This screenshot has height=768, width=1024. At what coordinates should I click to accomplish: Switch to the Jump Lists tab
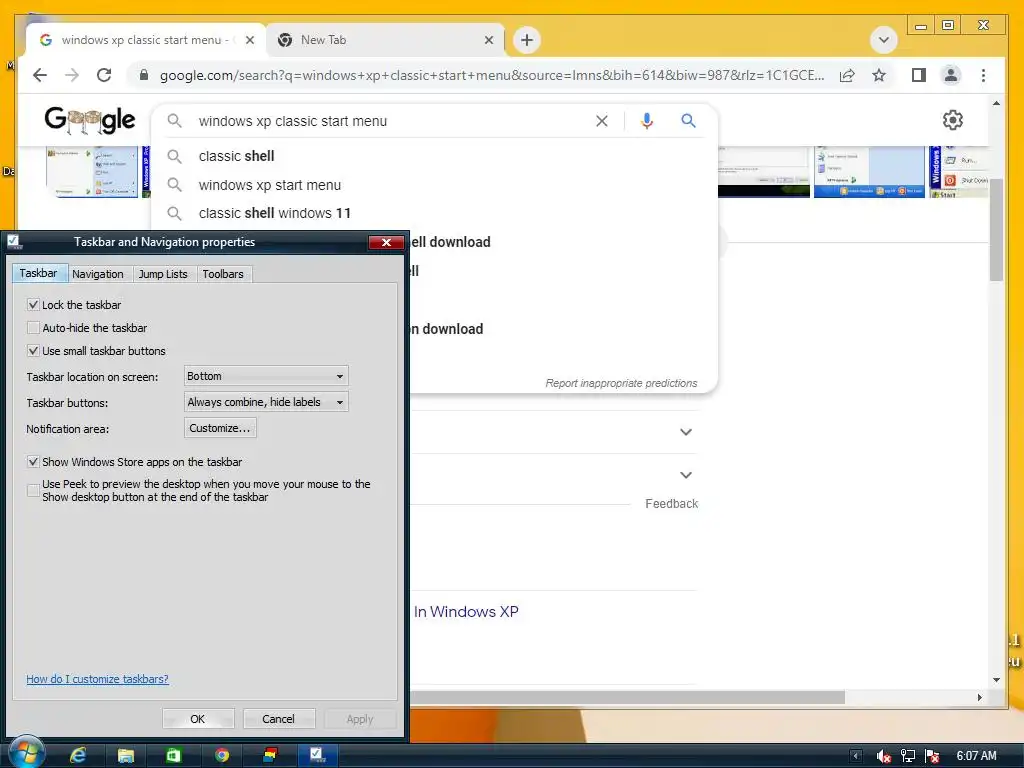click(x=163, y=274)
